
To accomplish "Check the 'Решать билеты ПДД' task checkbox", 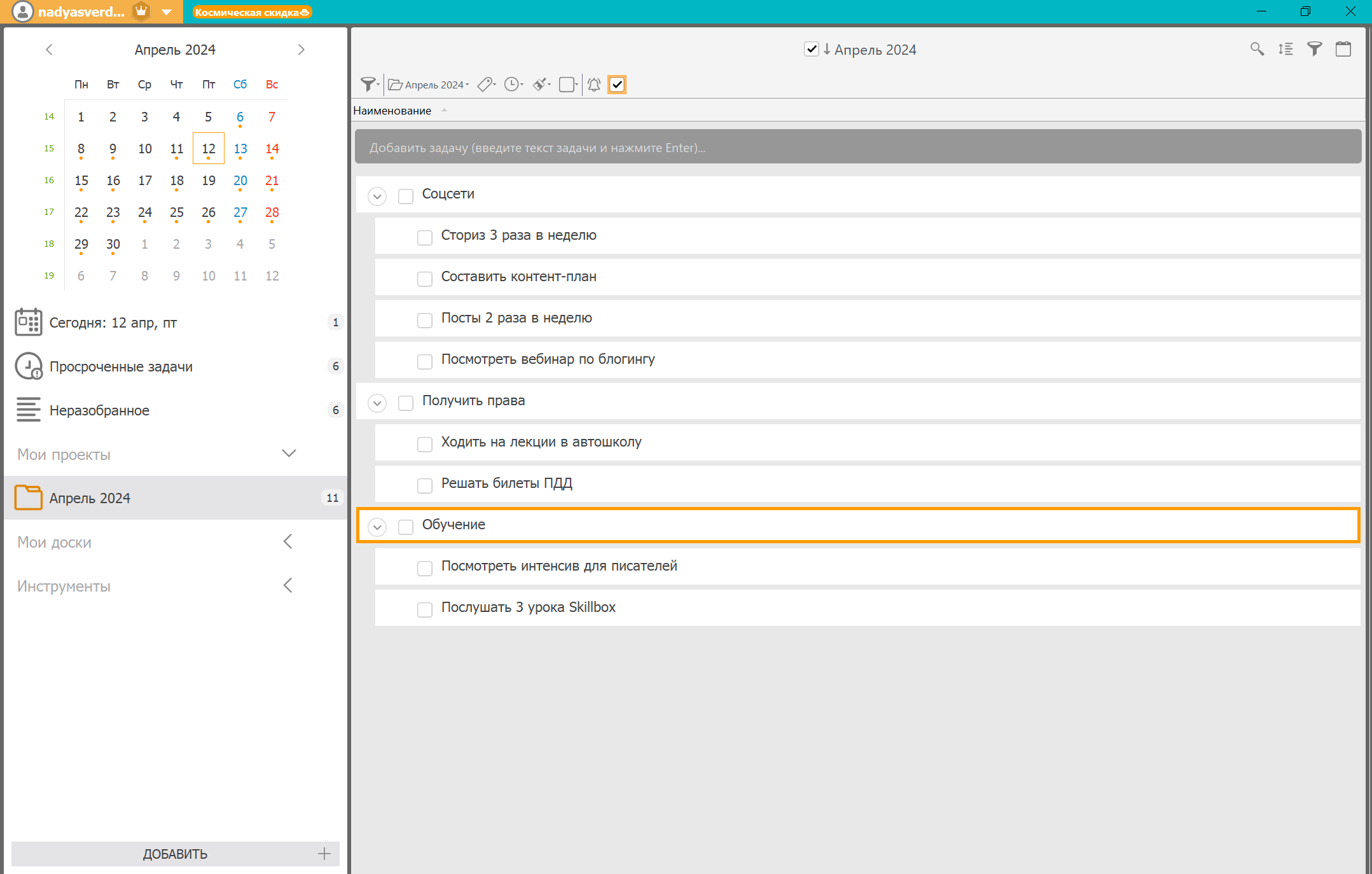I will (x=424, y=485).
